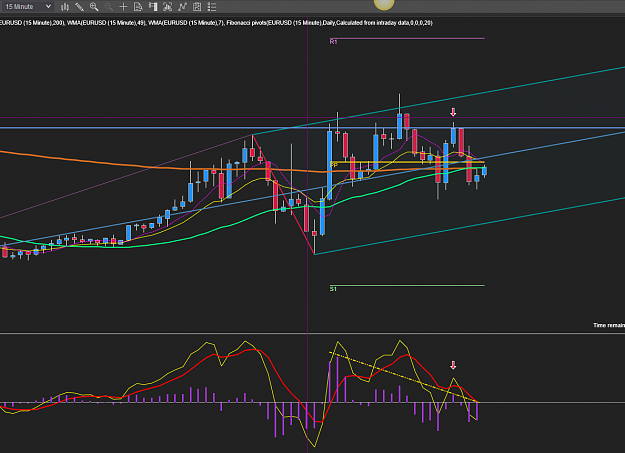The height and width of the screenshot is (453, 625).
Task: Open the data box document icon
Action: 138,7
